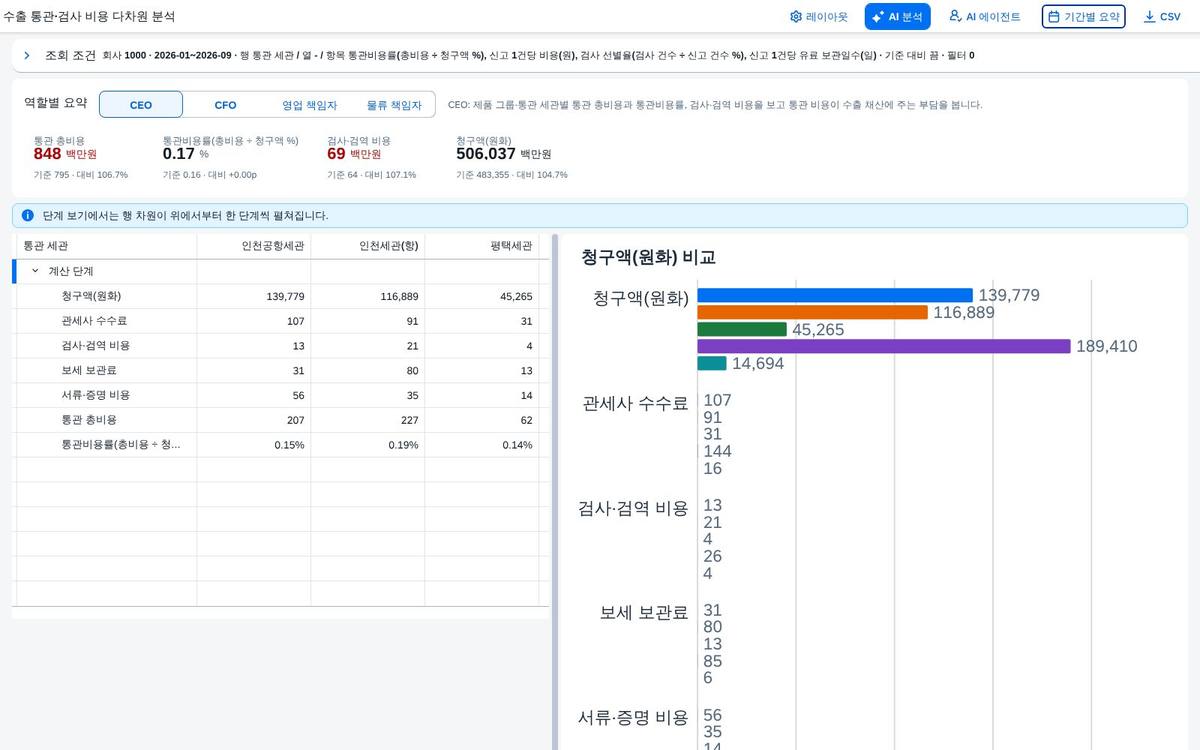Image resolution: width=1200 pixels, height=750 pixels.
Task: Click the 통관 총비용 848 백만원 KPI
Action: [x=81, y=158]
